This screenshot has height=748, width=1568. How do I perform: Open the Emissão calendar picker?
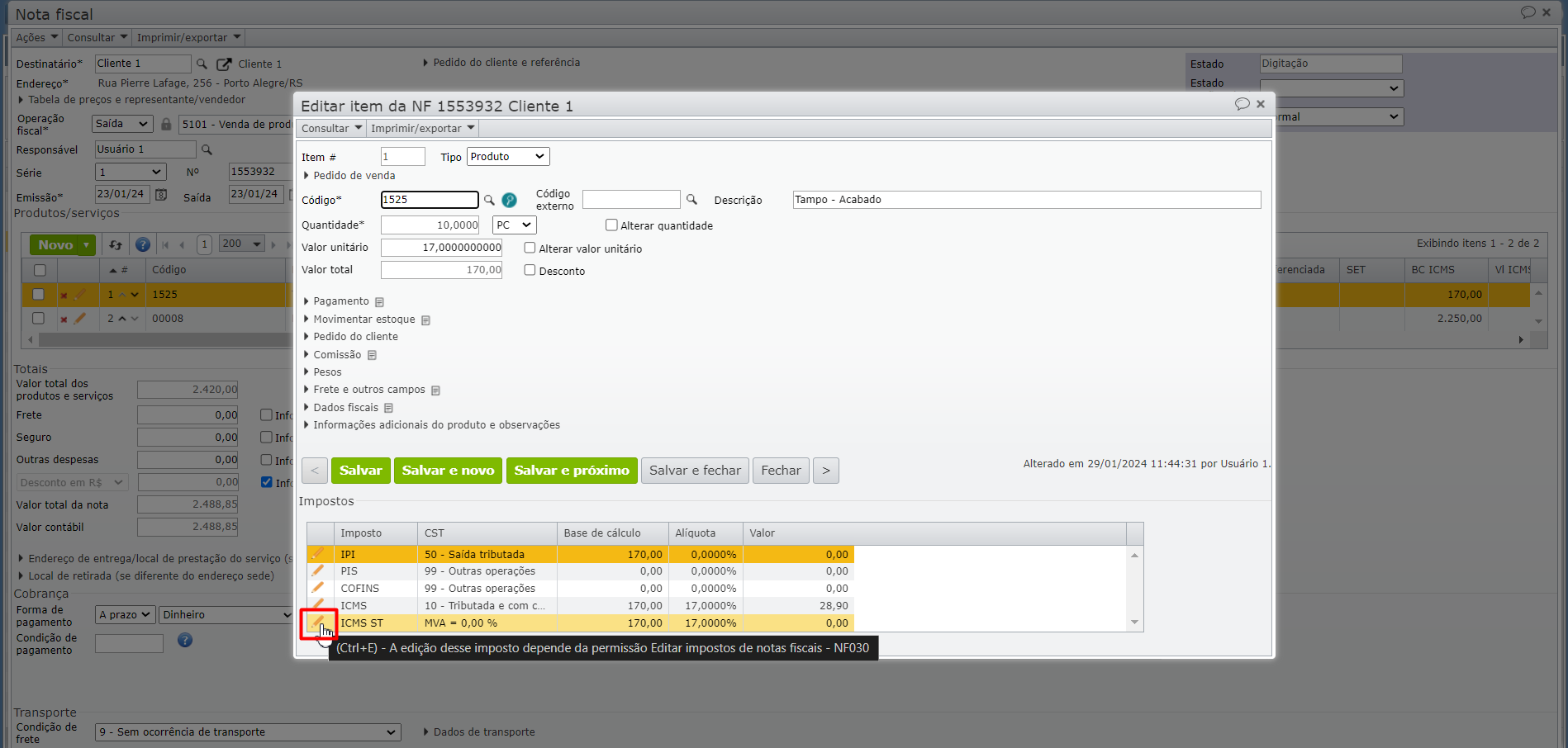pos(161,195)
